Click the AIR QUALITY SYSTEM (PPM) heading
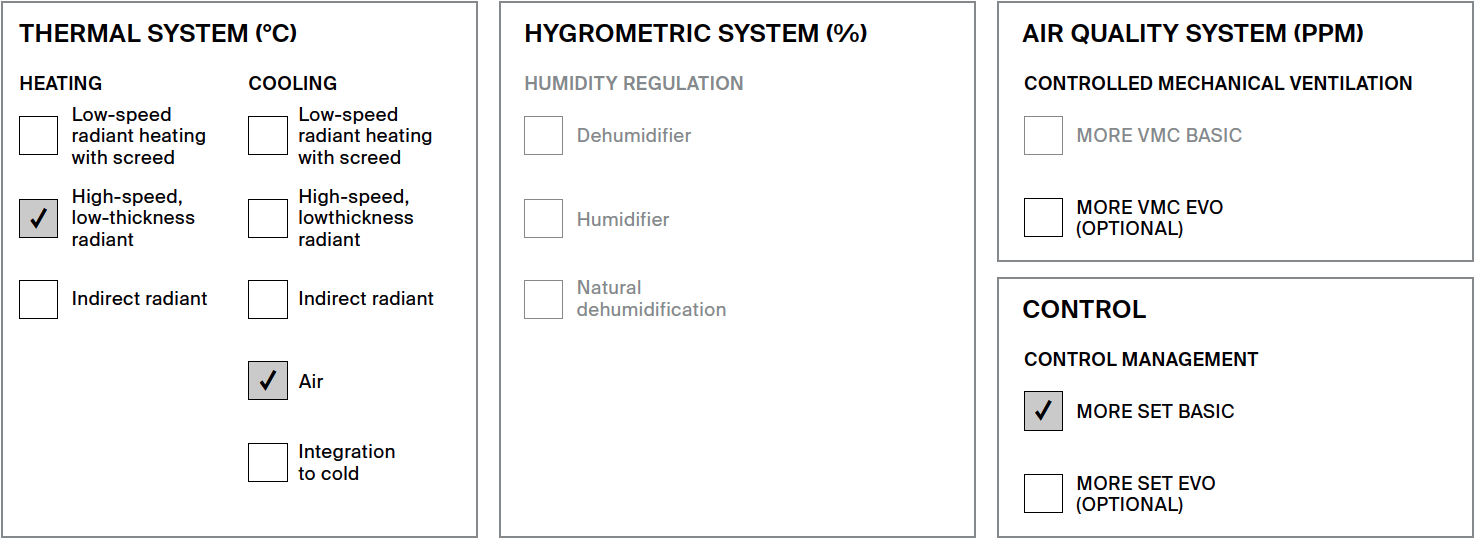Viewport: 1476px width, 540px height. pyautogui.click(x=1193, y=34)
